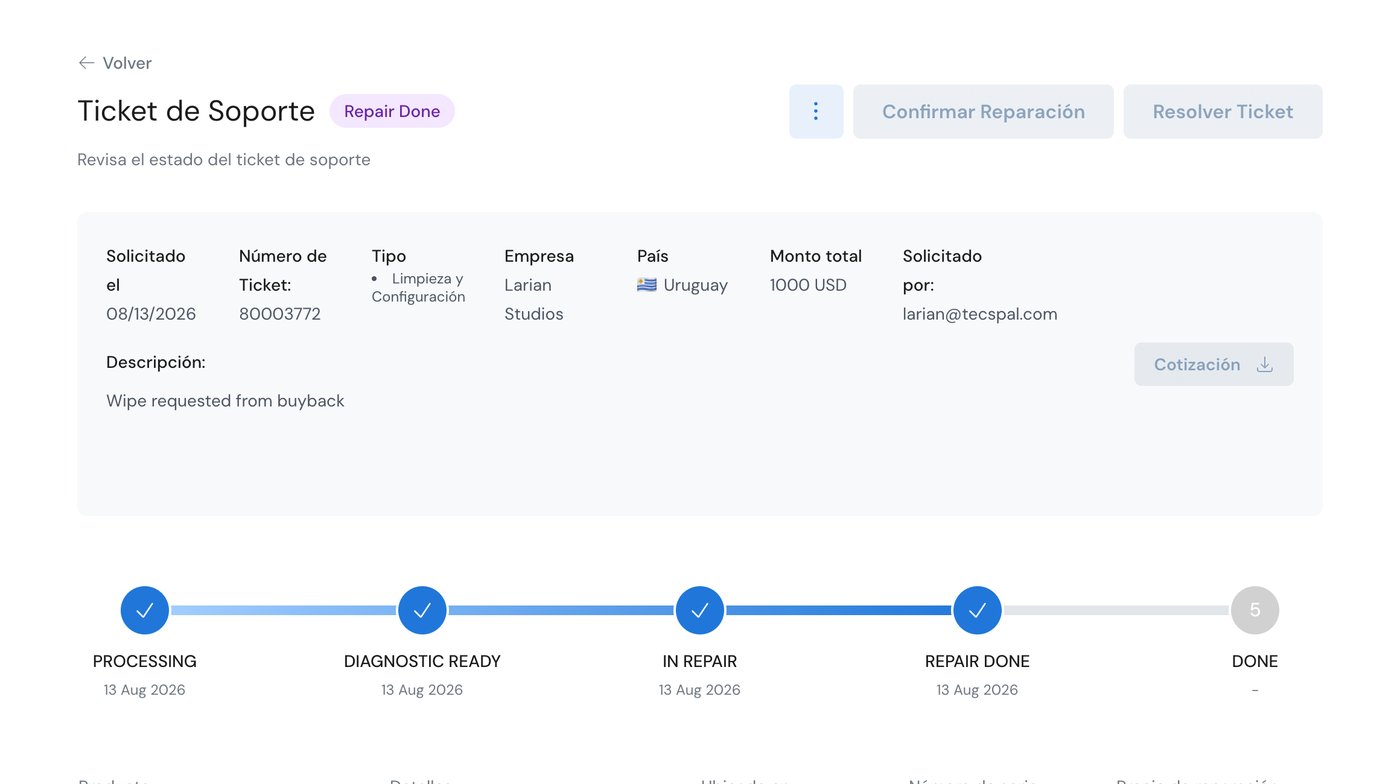Click the email larian@tecspal.com
The image size is (1400, 784).
click(980, 314)
